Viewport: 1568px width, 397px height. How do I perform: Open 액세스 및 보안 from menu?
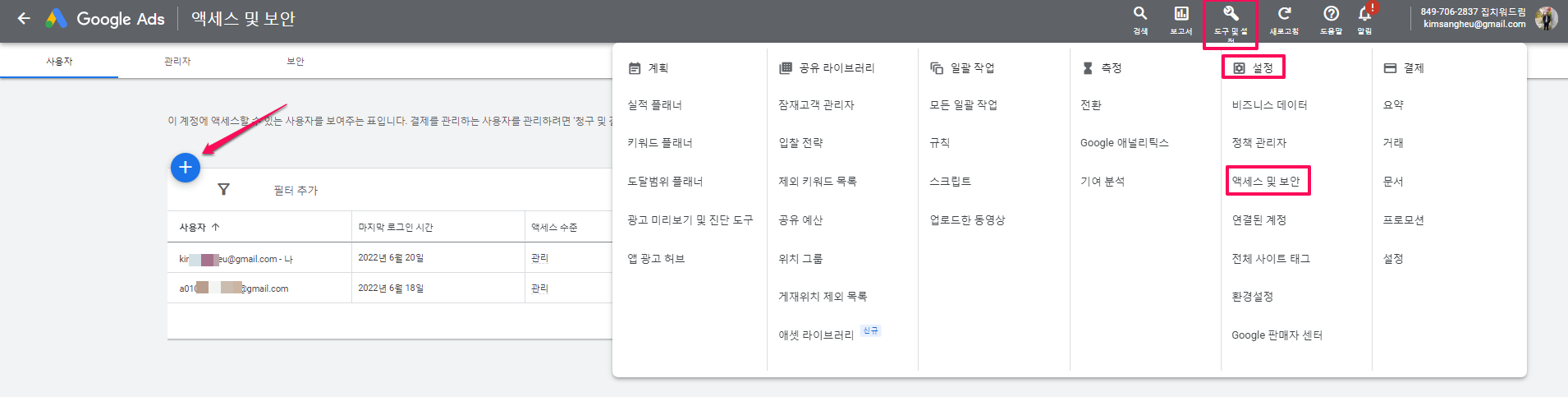pyautogui.click(x=1266, y=182)
